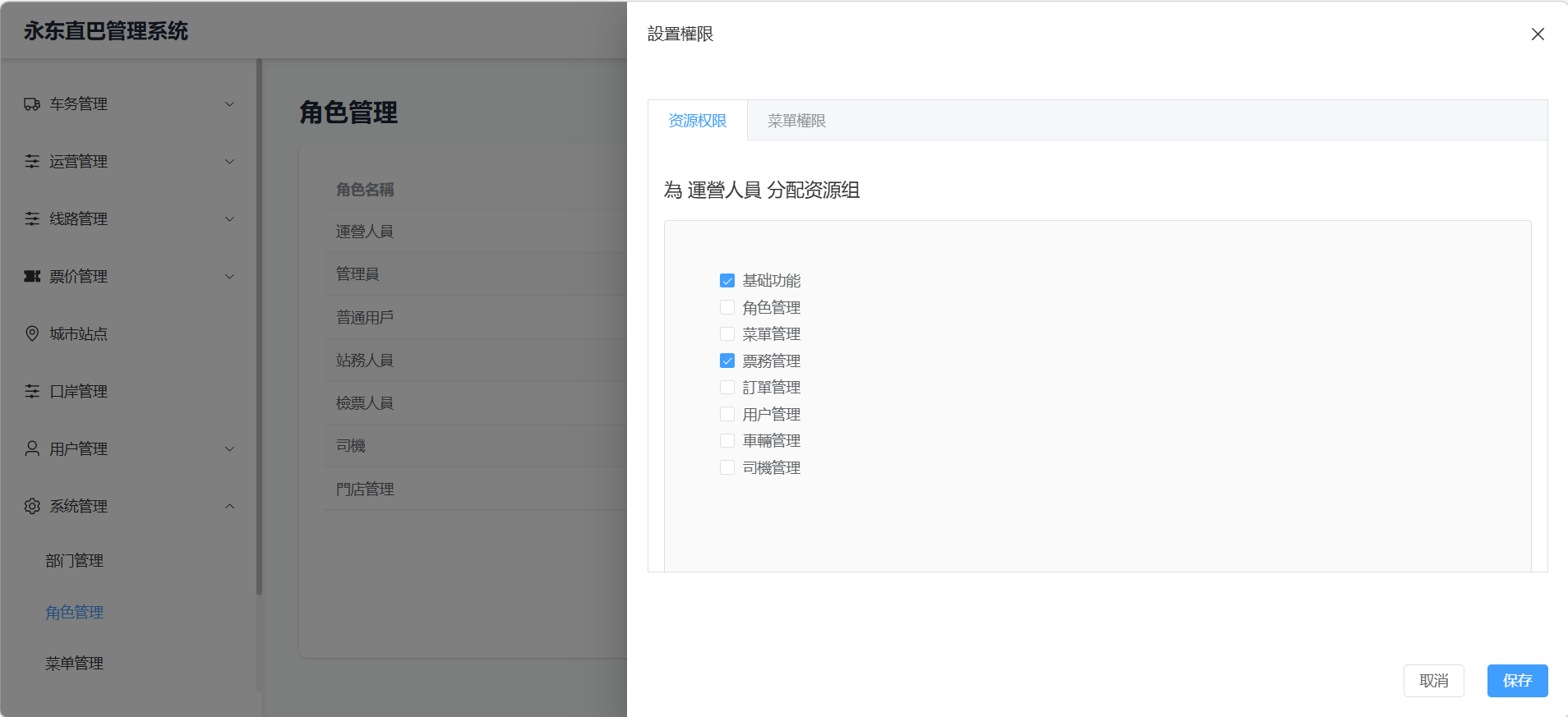Uncheck the 基础功能 checkbox
The width and height of the screenshot is (1568, 717).
[727, 281]
